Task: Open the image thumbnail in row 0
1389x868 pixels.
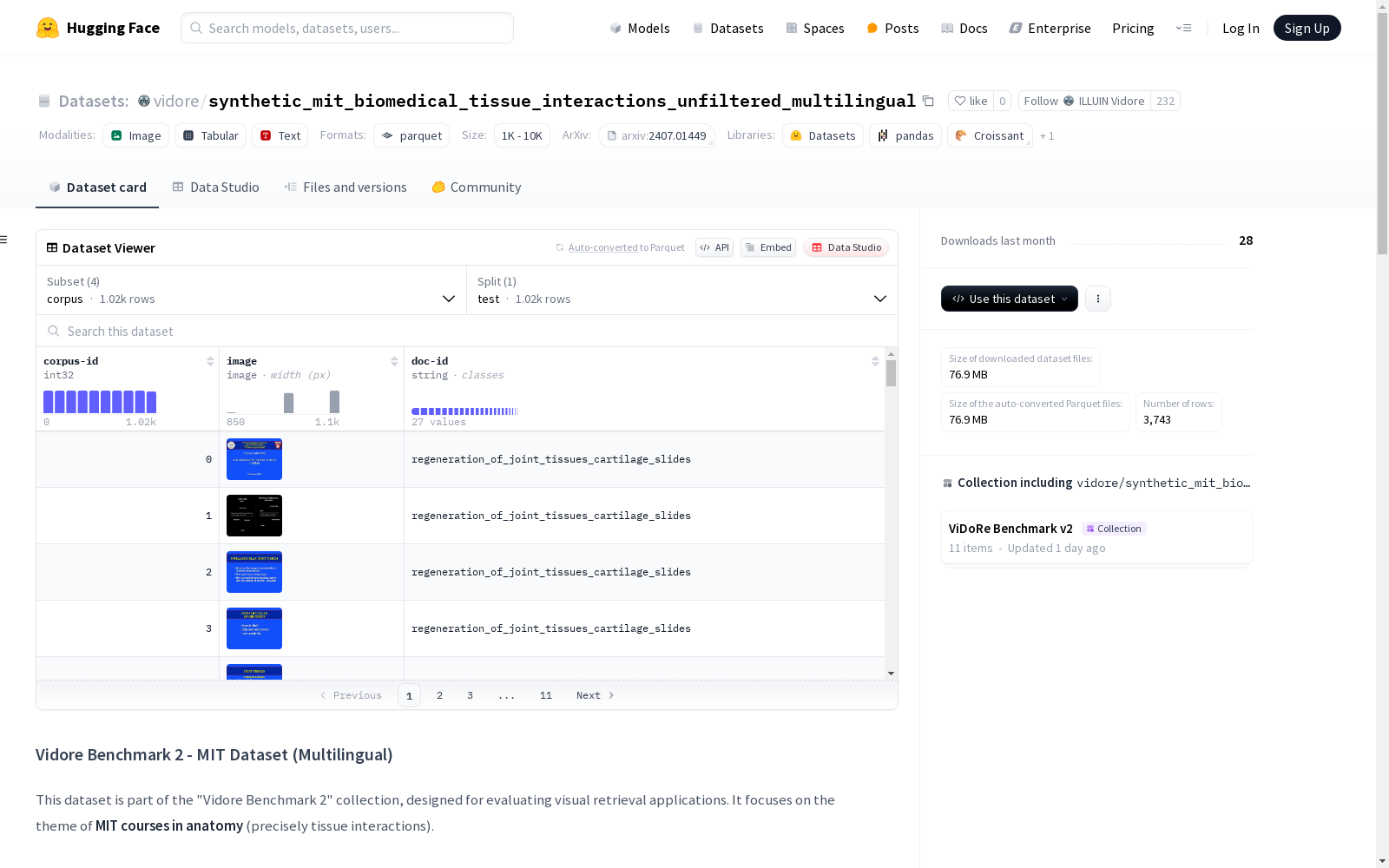Action: pos(254,459)
